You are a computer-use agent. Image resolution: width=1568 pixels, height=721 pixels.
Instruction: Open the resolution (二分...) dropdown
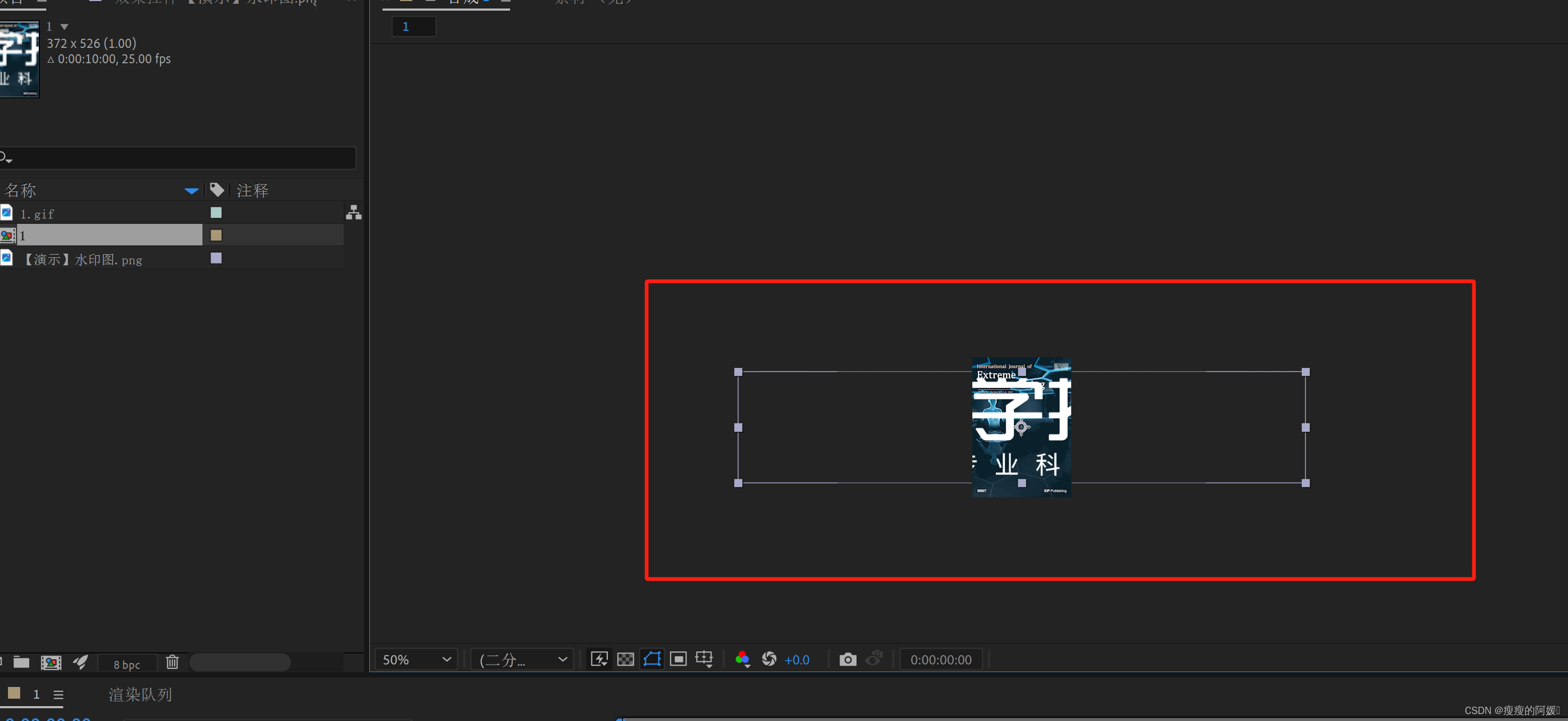(x=522, y=659)
